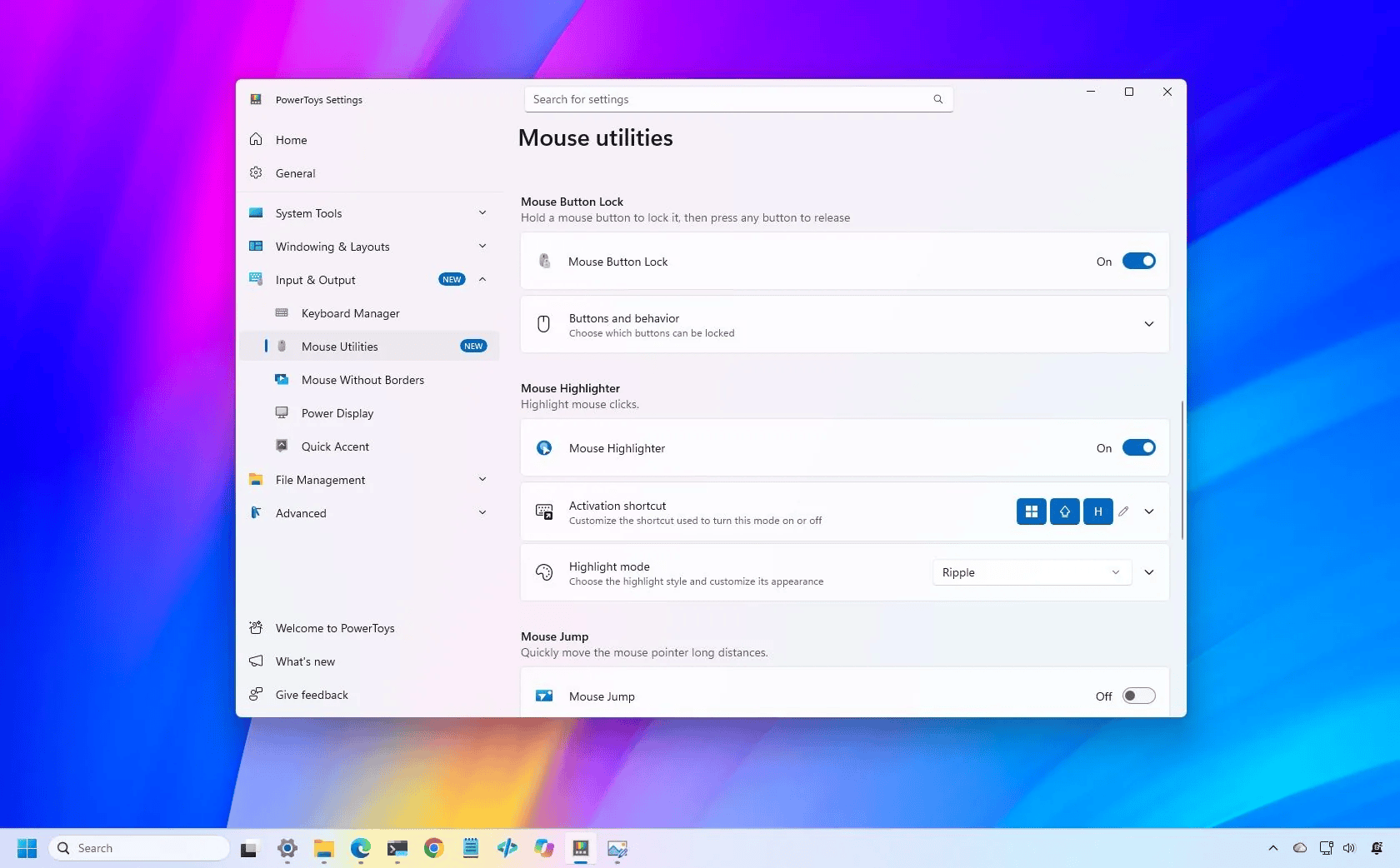Expand Windowing & Layouts category
The height and width of the screenshot is (868, 1400).
[369, 247]
